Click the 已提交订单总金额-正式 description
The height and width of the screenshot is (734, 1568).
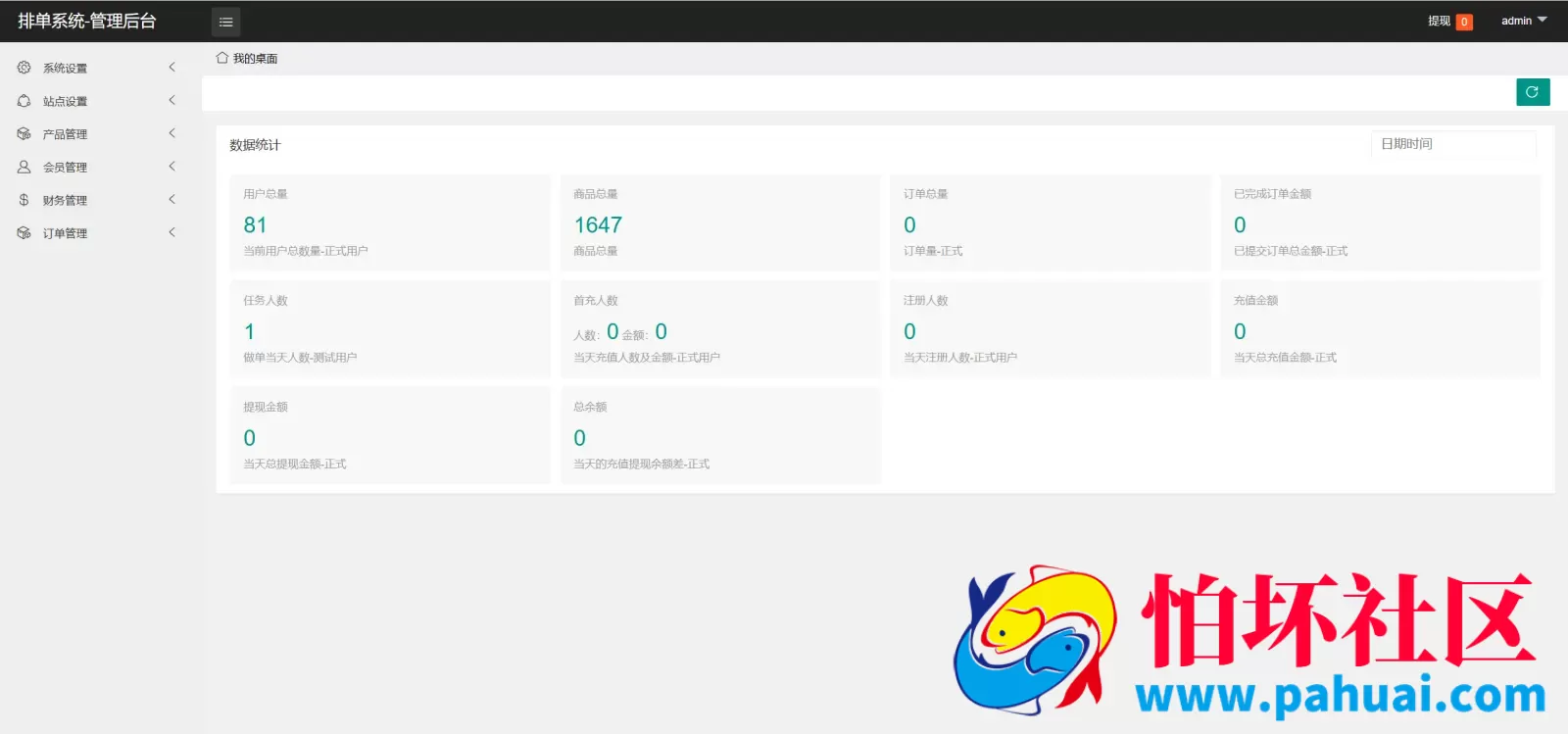(x=1291, y=251)
